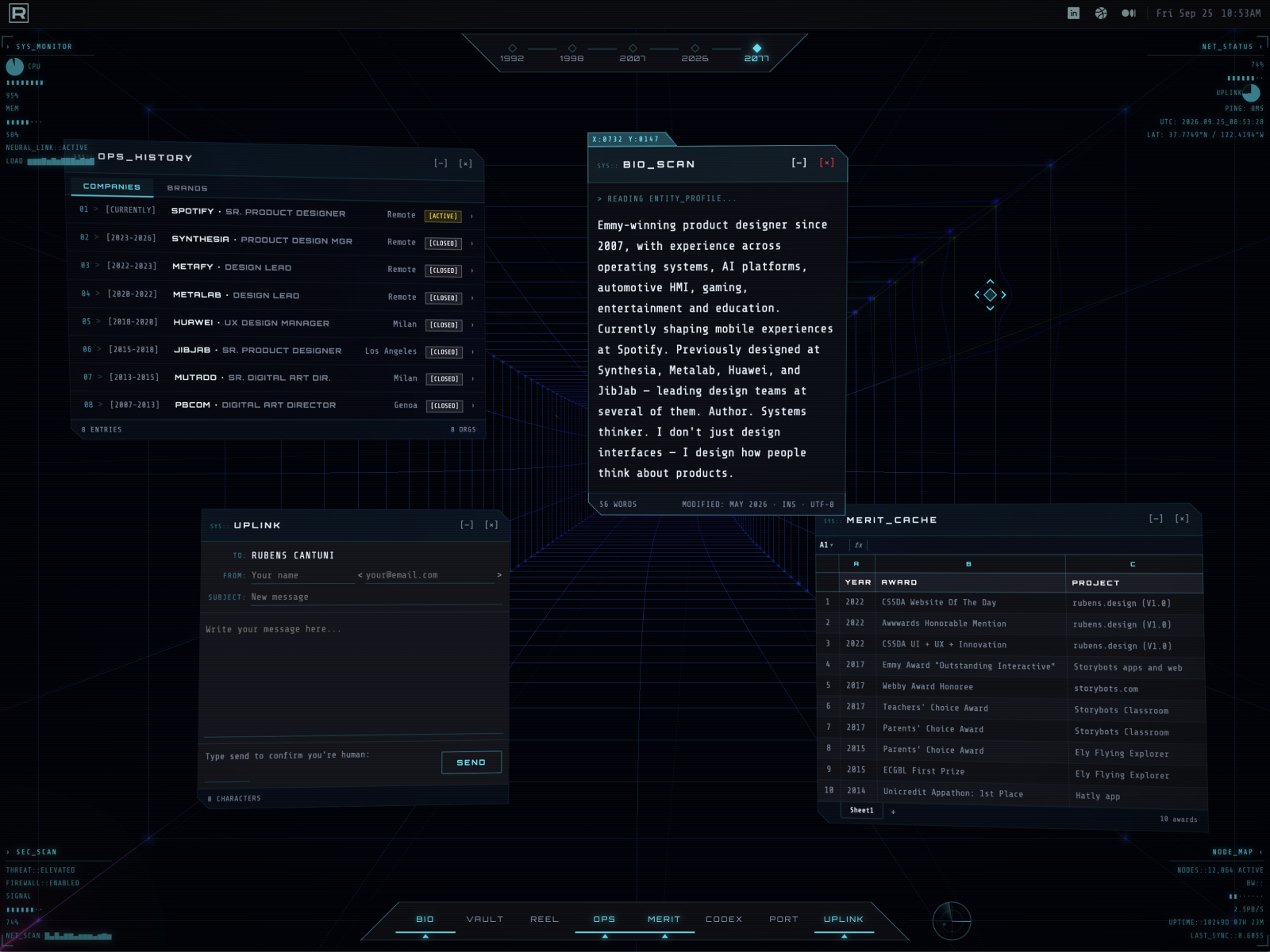The height and width of the screenshot is (952, 1270).
Task: Expand the Spotify row chevron
Action: 471,216
